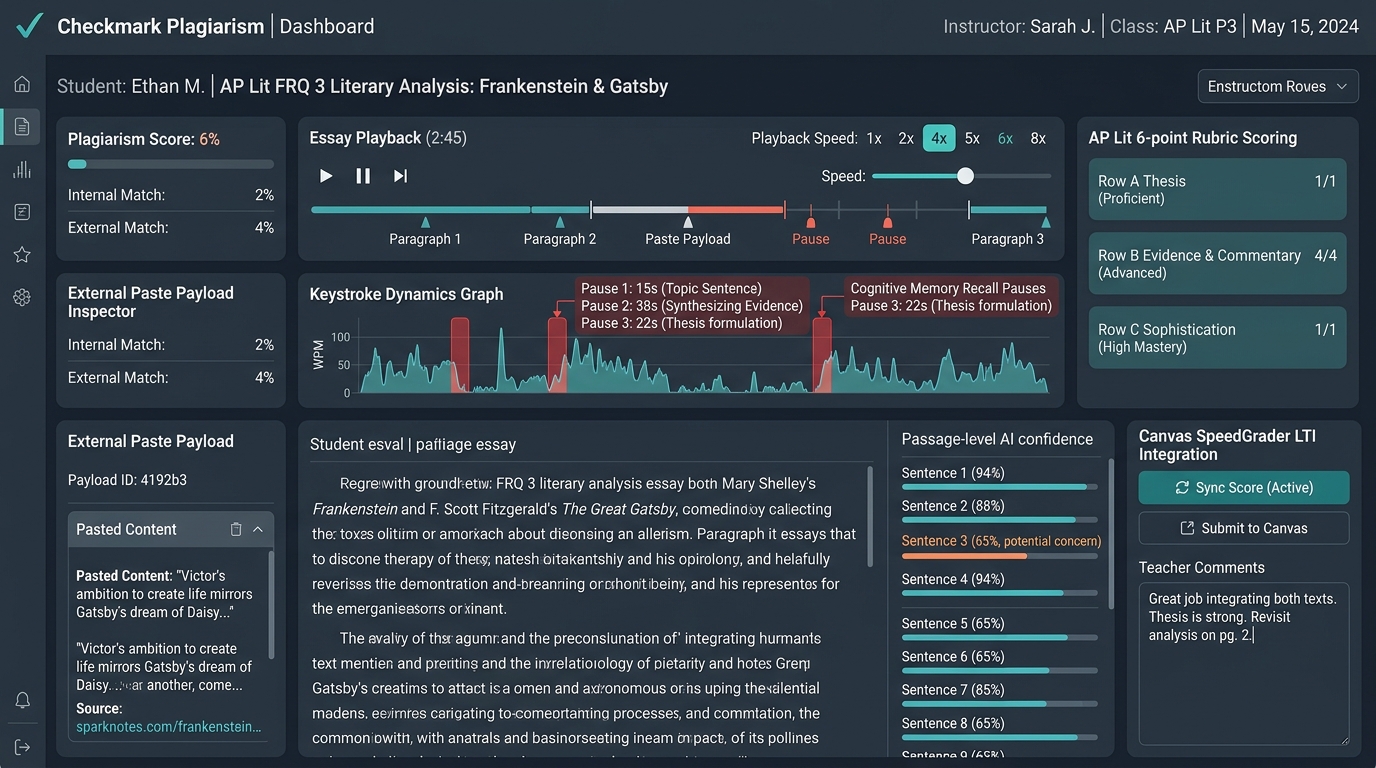Click the Plagiarism Score progress bar
This screenshot has height=768, width=1376.
[170, 164]
